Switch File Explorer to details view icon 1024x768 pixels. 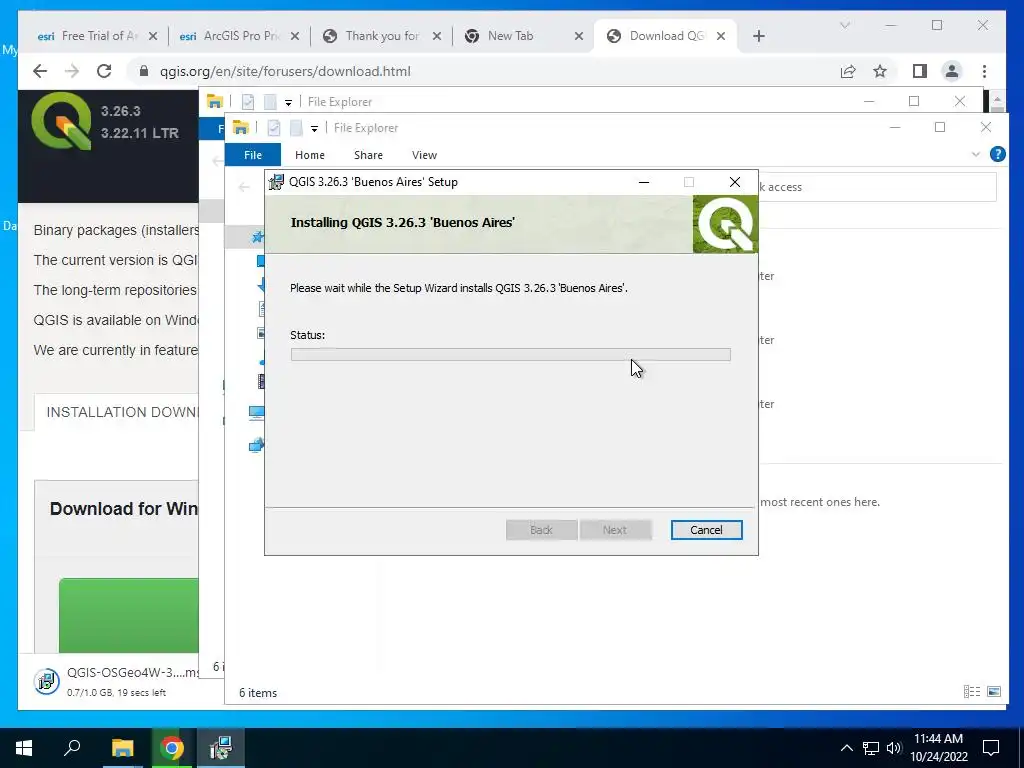972,692
